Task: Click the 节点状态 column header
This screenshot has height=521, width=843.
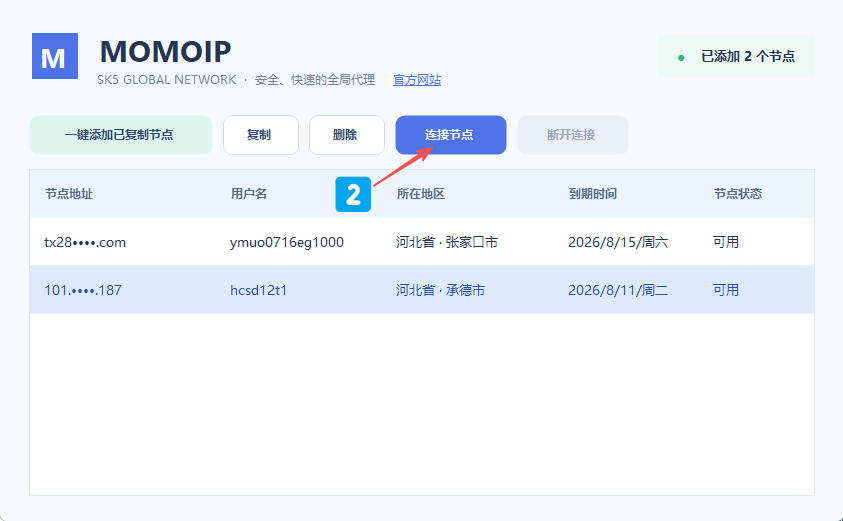Action: coord(738,194)
